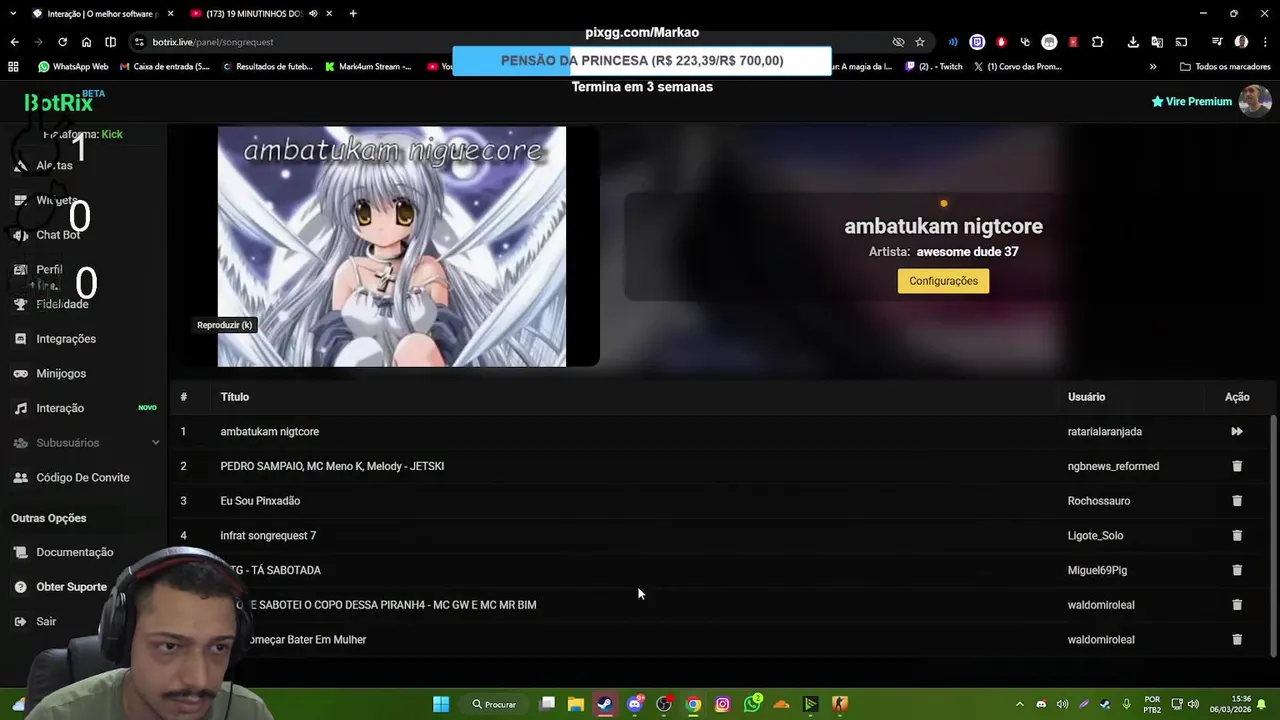Click the Reproduzir (k) play control
This screenshot has height=720, width=1280.
point(225,325)
